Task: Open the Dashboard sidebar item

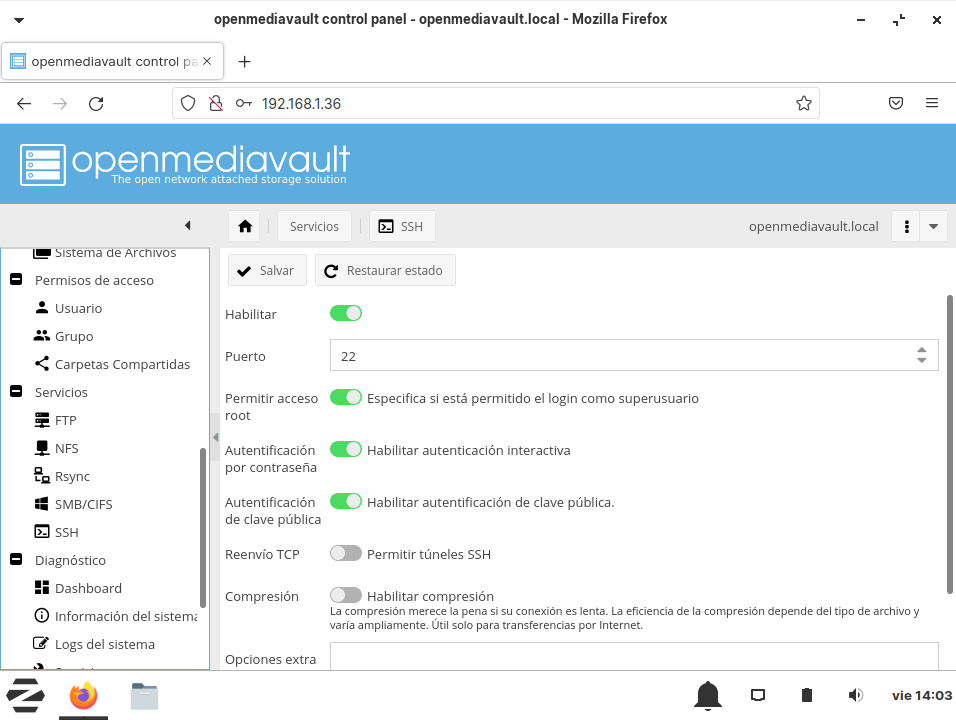Action: click(88, 588)
